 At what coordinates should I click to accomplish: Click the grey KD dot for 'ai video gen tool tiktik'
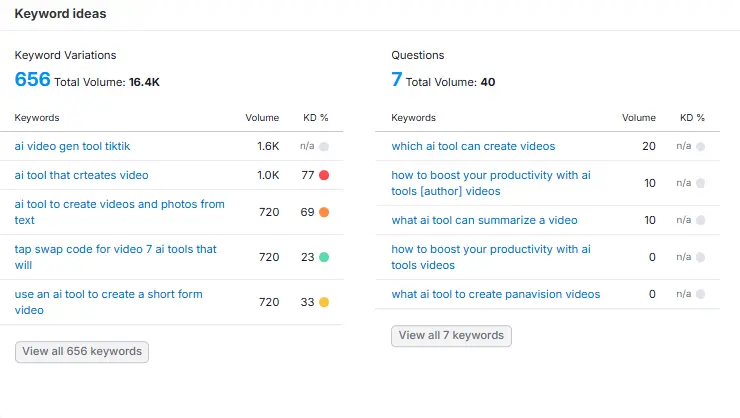[x=324, y=146]
